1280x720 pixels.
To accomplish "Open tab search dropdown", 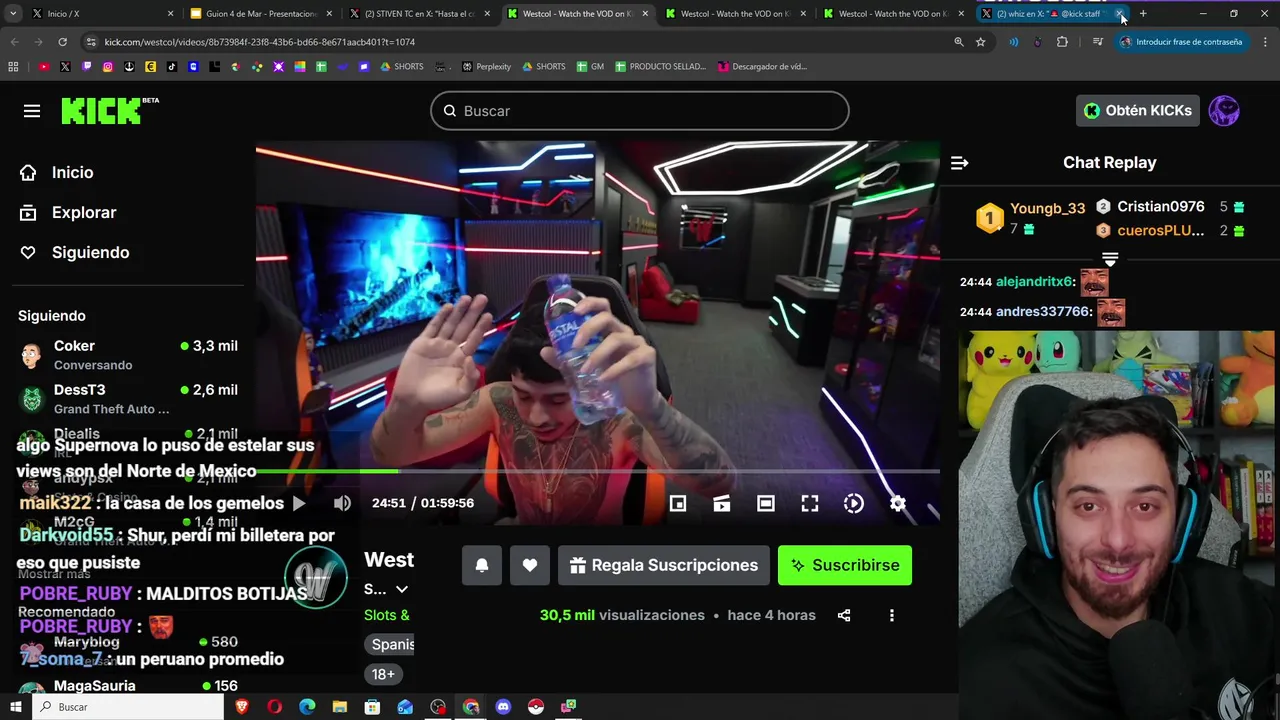I will 13,14.
